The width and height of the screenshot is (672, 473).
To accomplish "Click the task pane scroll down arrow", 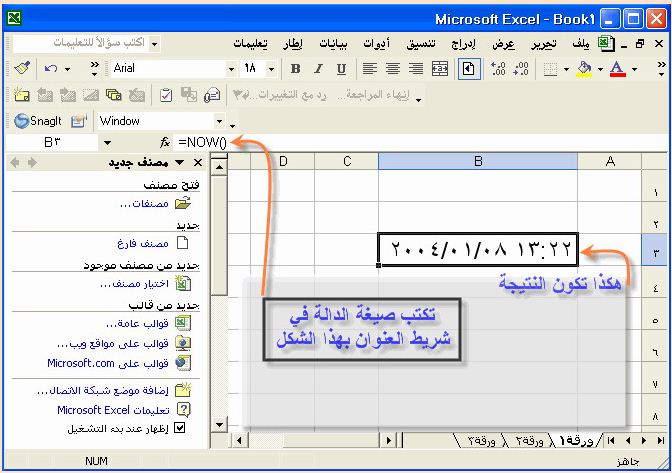I will [x=219, y=425].
